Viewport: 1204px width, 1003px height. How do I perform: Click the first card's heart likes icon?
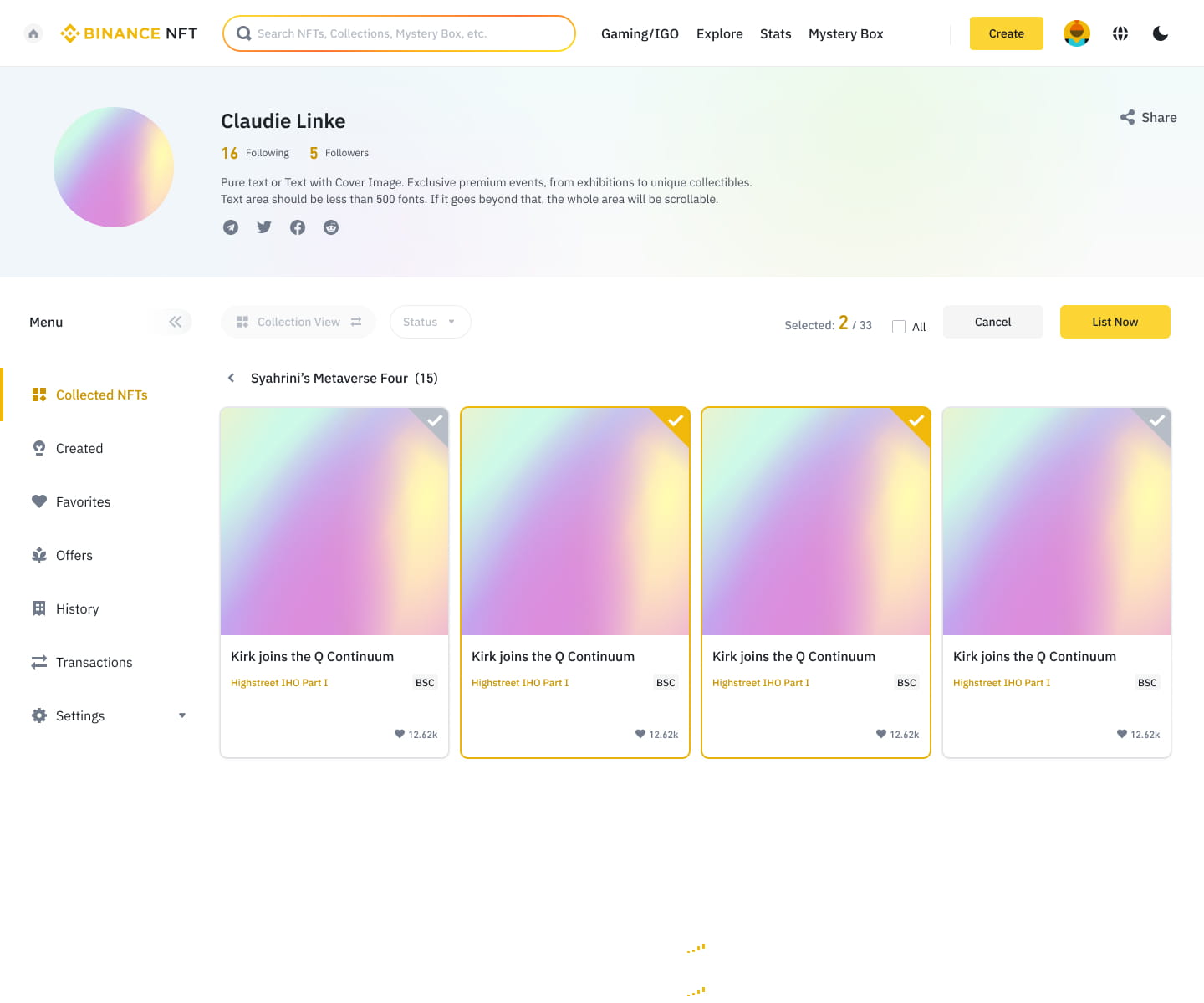[400, 734]
